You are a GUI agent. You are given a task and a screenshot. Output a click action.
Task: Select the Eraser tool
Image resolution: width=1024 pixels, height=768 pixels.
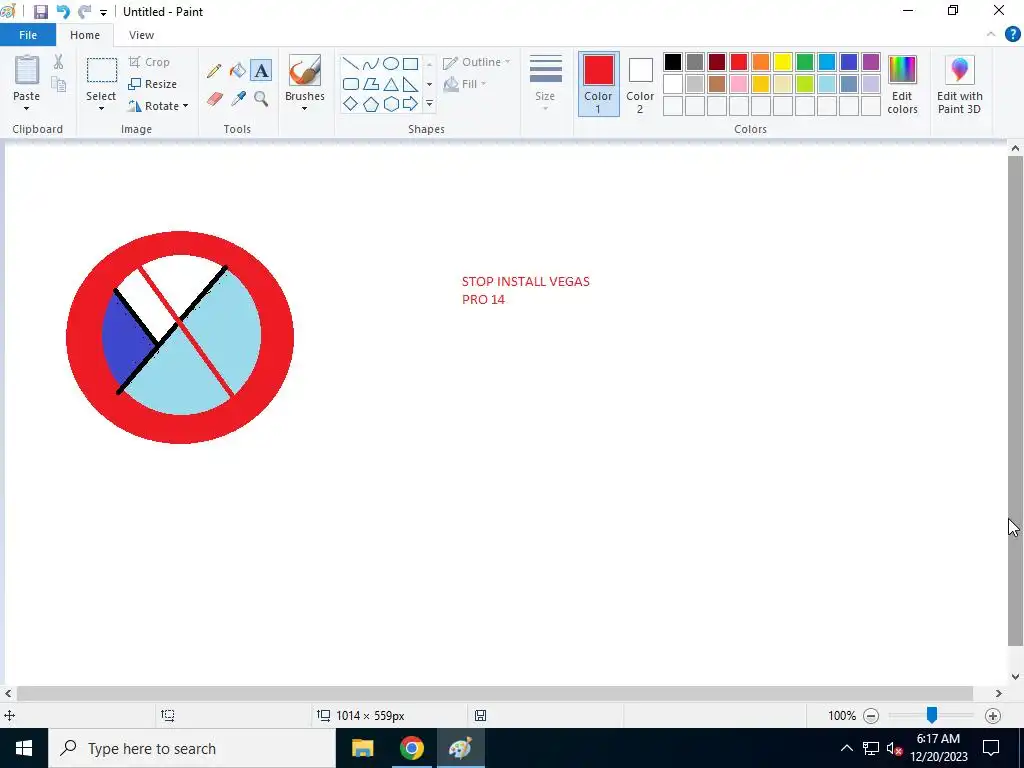tap(215, 99)
